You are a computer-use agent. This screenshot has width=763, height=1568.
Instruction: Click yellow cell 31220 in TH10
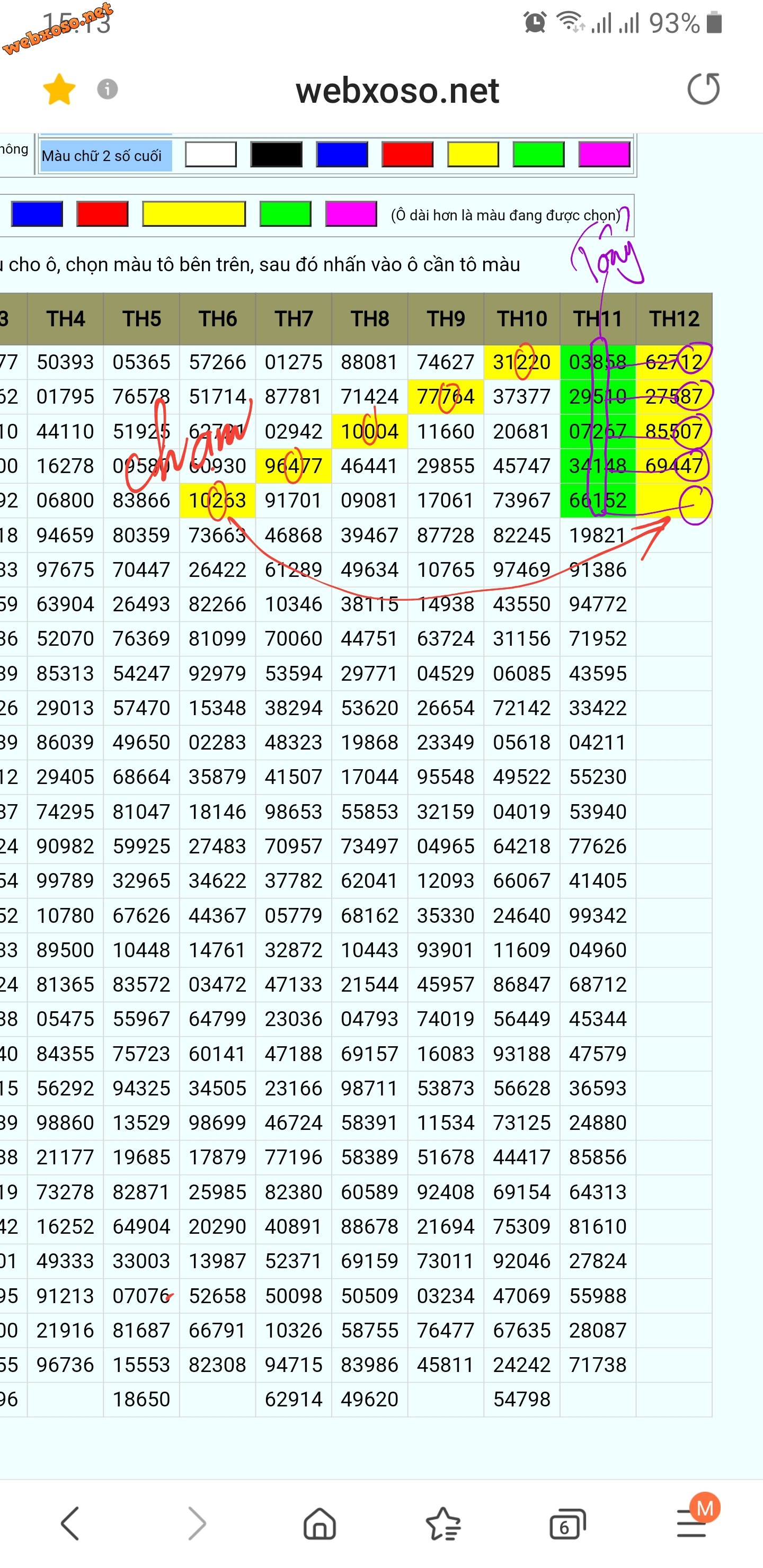pyautogui.click(x=522, y=362)
